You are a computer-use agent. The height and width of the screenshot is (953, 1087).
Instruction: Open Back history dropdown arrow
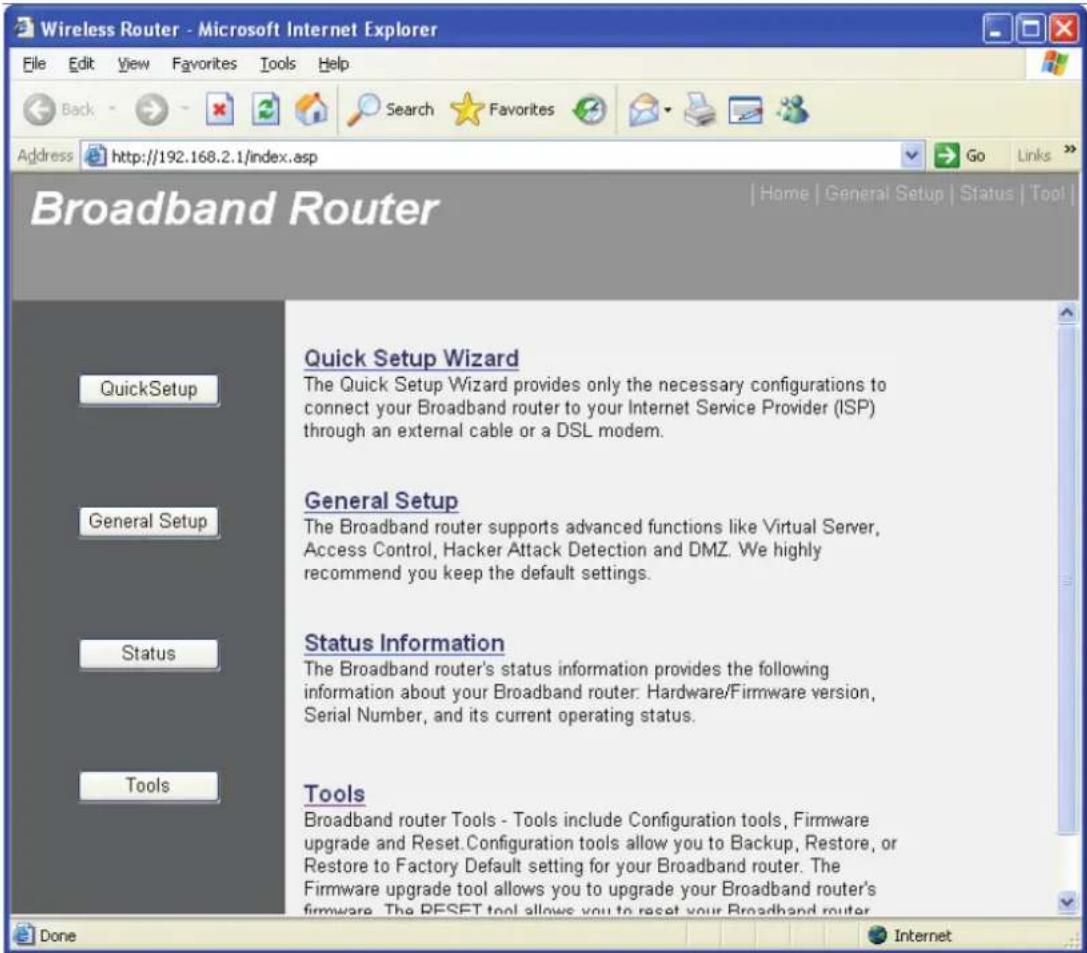coord(112,109)
